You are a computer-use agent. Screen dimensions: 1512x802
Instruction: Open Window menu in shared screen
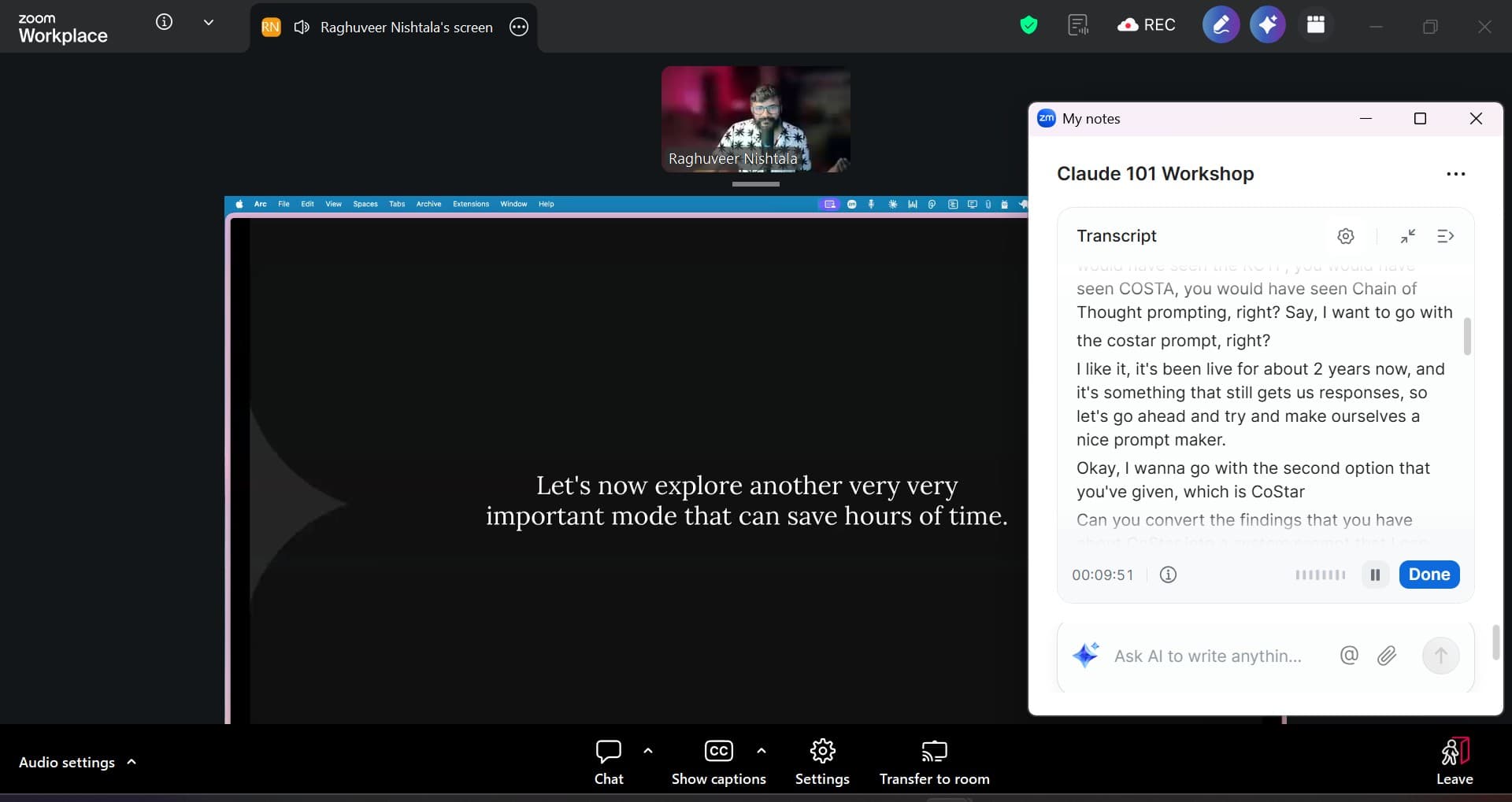tap(513, 204)
